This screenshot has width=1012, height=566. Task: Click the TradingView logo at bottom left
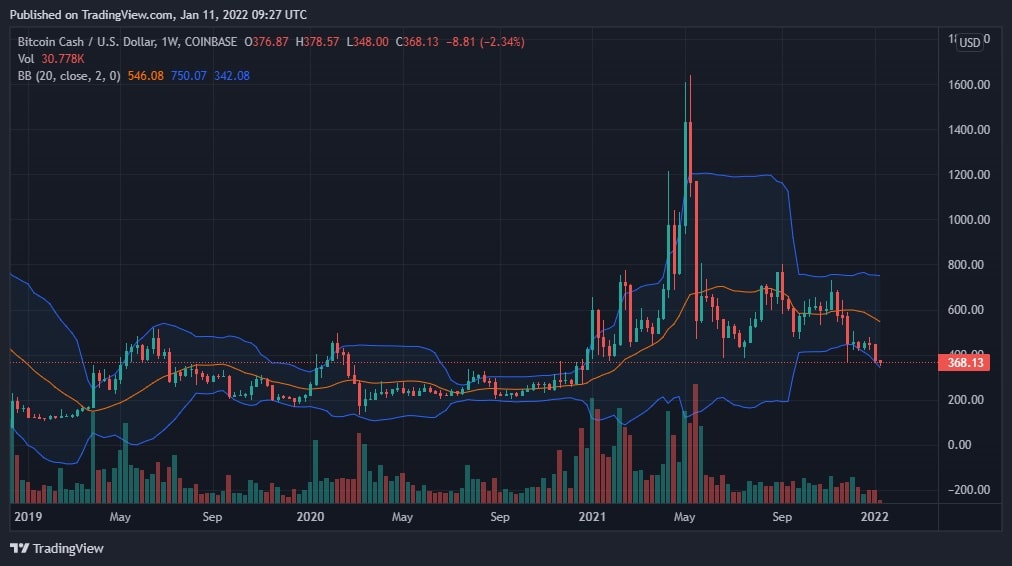[57, 548]
